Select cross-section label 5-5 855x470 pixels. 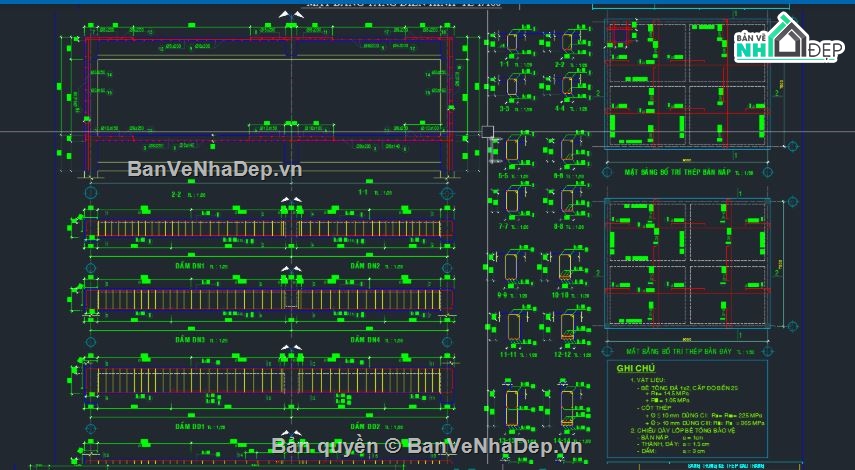click(x=503, y=176)
